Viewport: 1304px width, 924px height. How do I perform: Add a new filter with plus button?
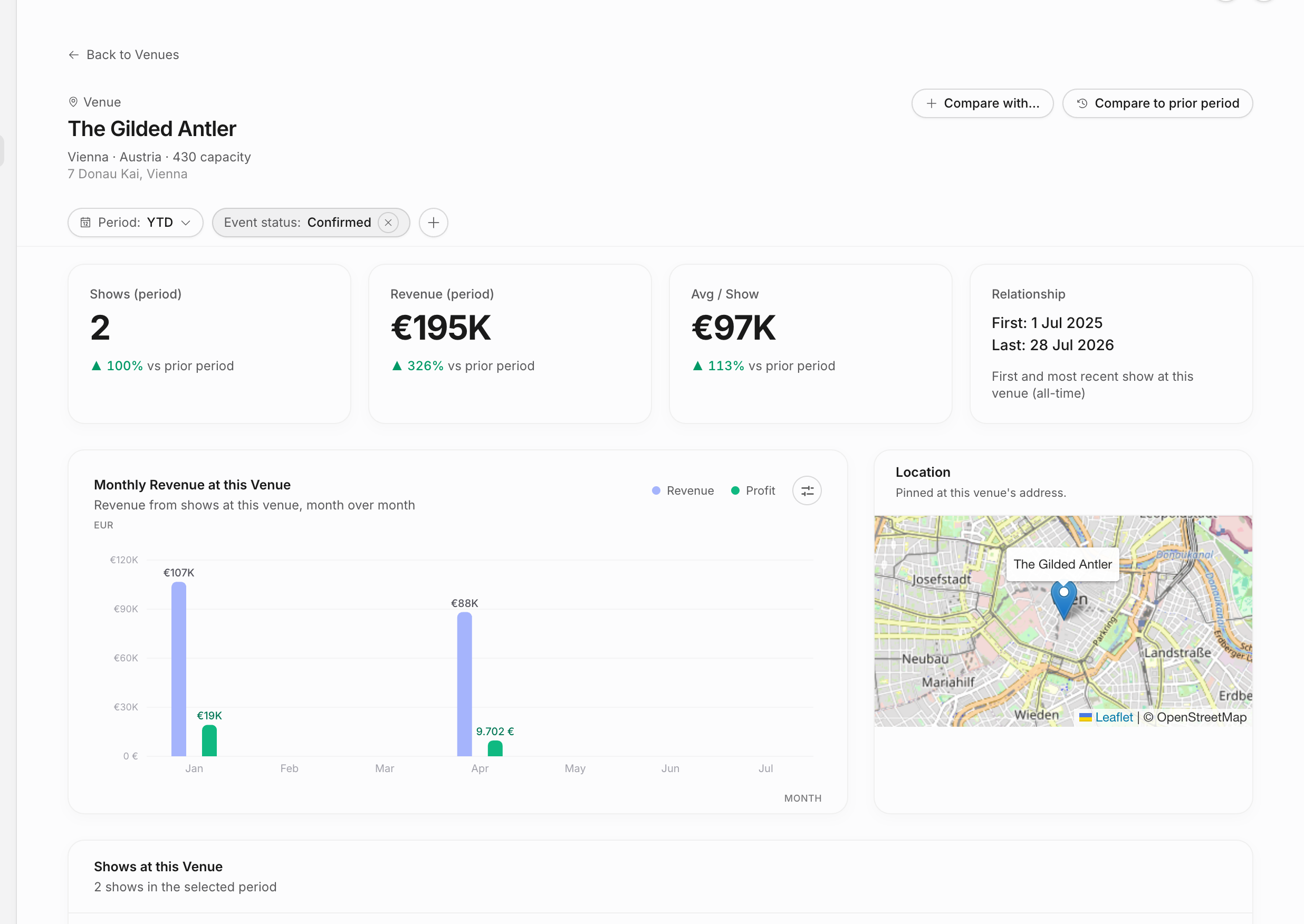pos(434,223)
